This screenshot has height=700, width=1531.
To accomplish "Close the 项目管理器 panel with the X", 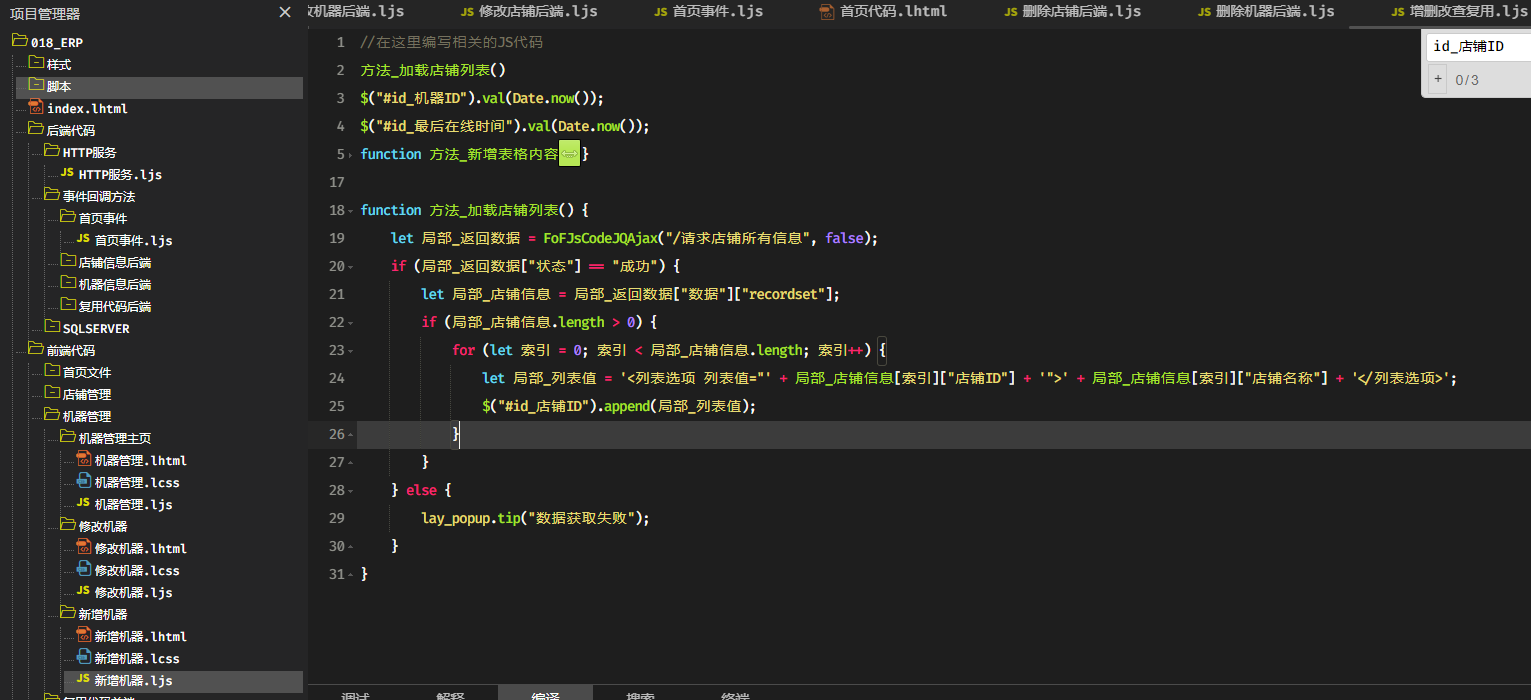I will click(x=286, y=13).
